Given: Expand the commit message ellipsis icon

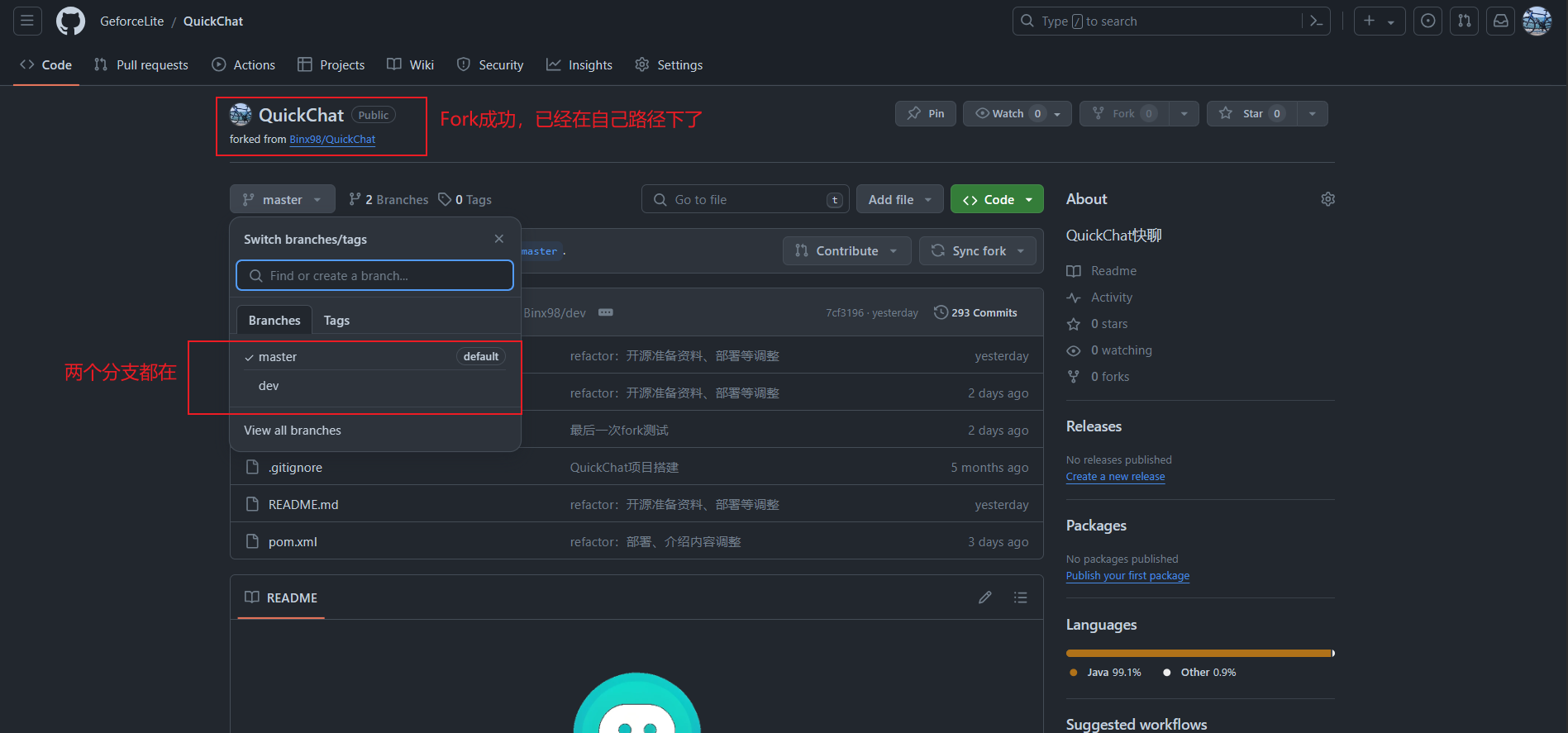Looking at the screenshot, I should click(606, 312).
